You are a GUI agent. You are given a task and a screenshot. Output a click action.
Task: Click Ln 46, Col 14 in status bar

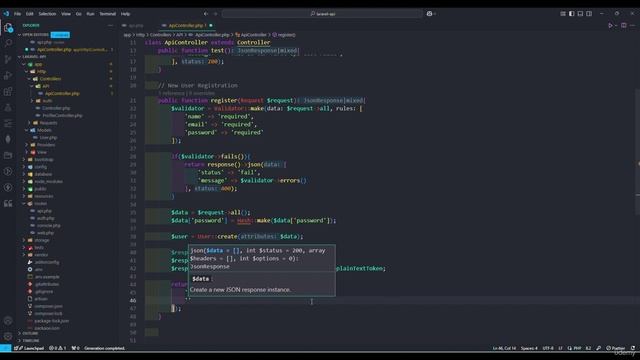[x=504, y=348]
